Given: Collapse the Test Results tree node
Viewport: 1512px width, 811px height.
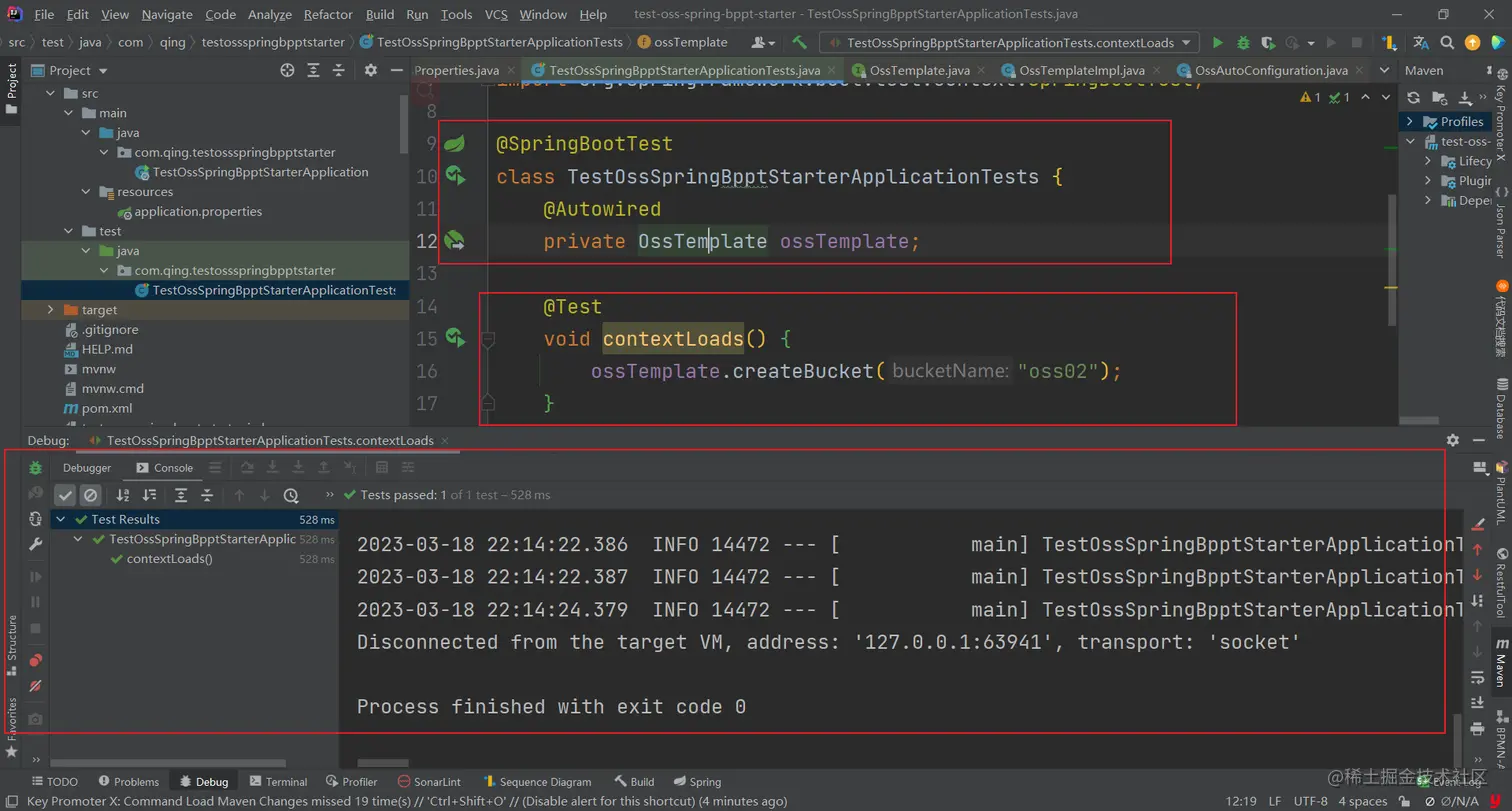Looking at the screenshot, I should point(61,520).
